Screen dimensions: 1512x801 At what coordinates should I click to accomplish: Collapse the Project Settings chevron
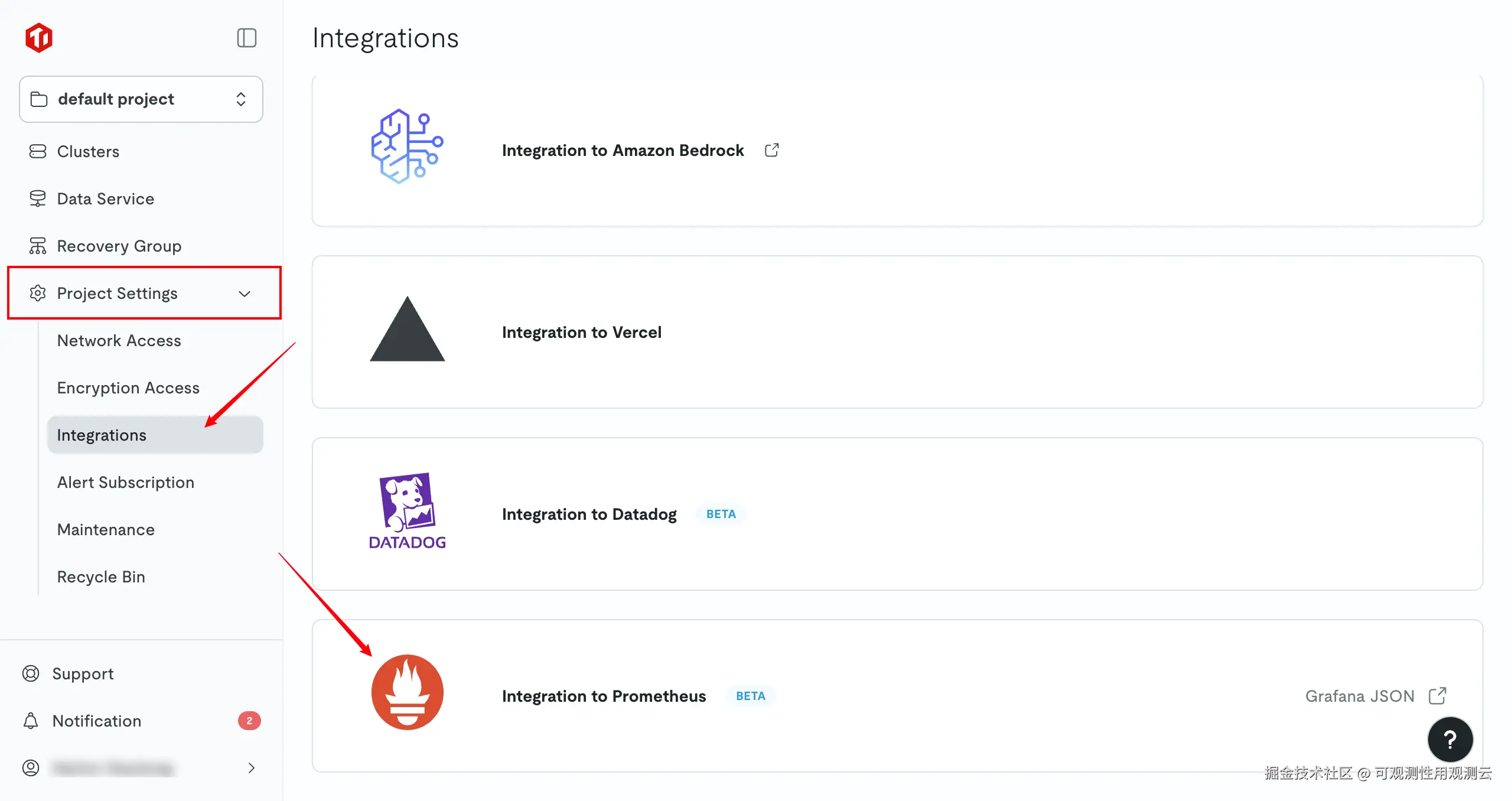245,294
